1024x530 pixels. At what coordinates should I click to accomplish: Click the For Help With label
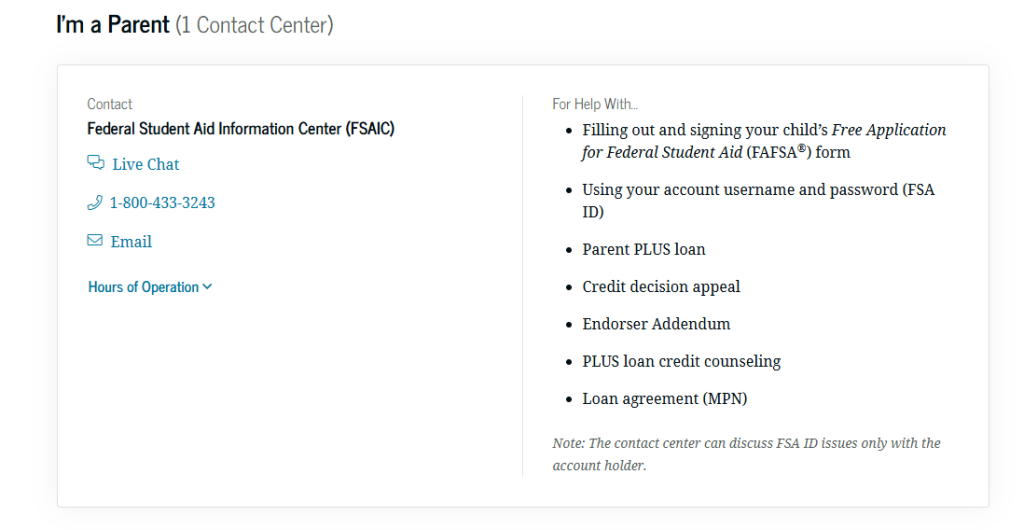(595, 104)
